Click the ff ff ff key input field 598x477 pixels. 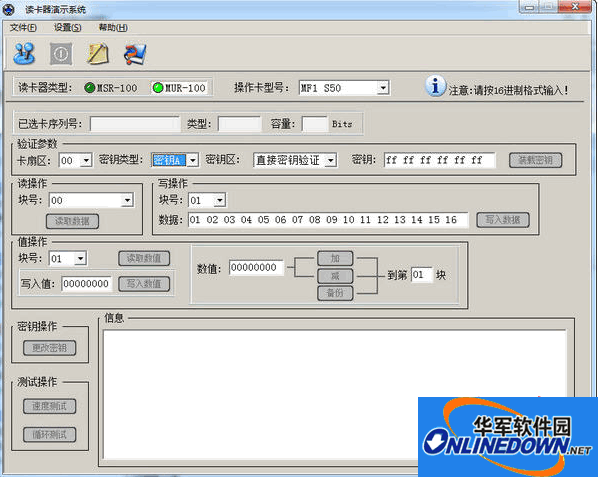tap(440, 160)
